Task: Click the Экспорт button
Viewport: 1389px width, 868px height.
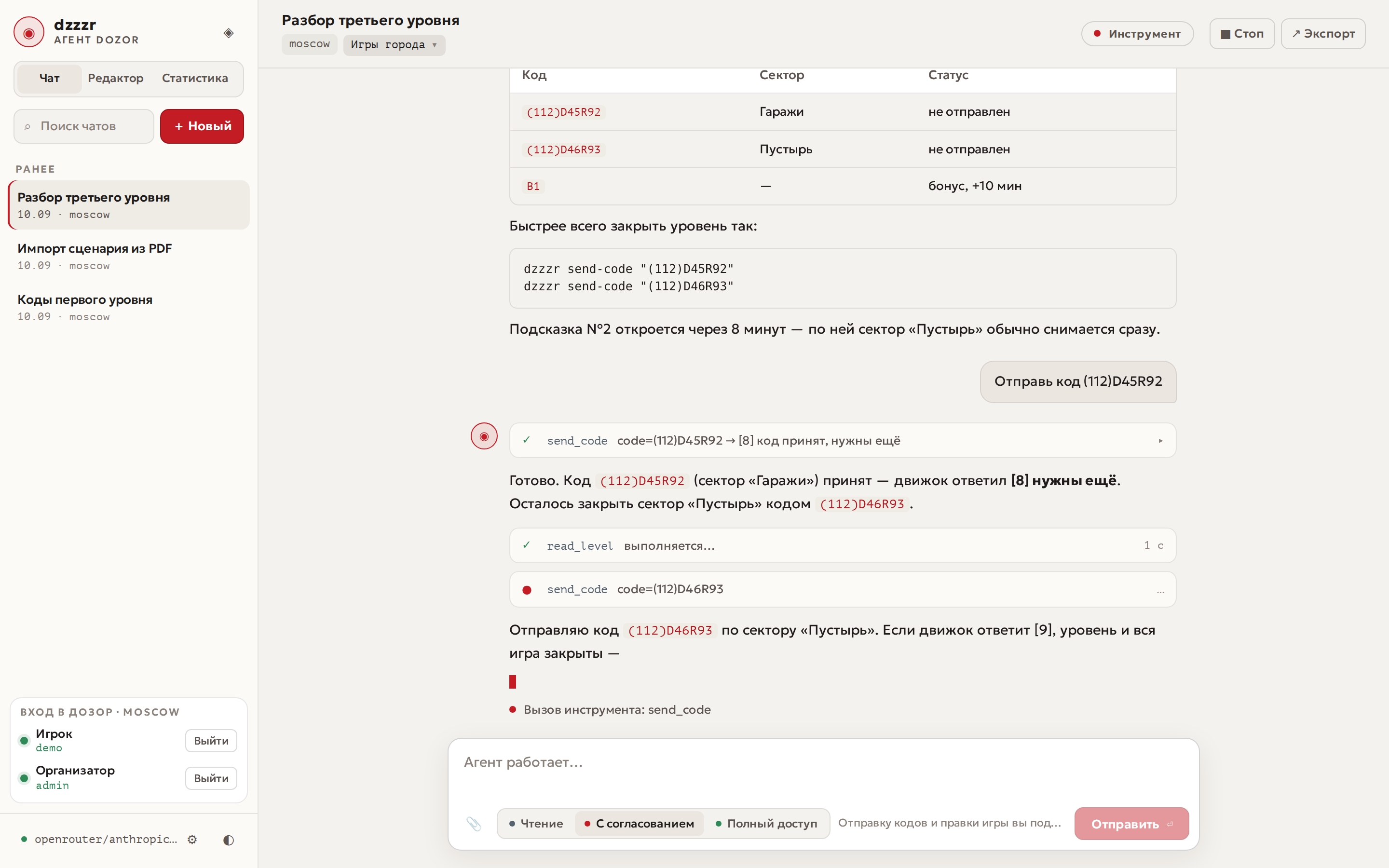Action: click(1322, 34)
